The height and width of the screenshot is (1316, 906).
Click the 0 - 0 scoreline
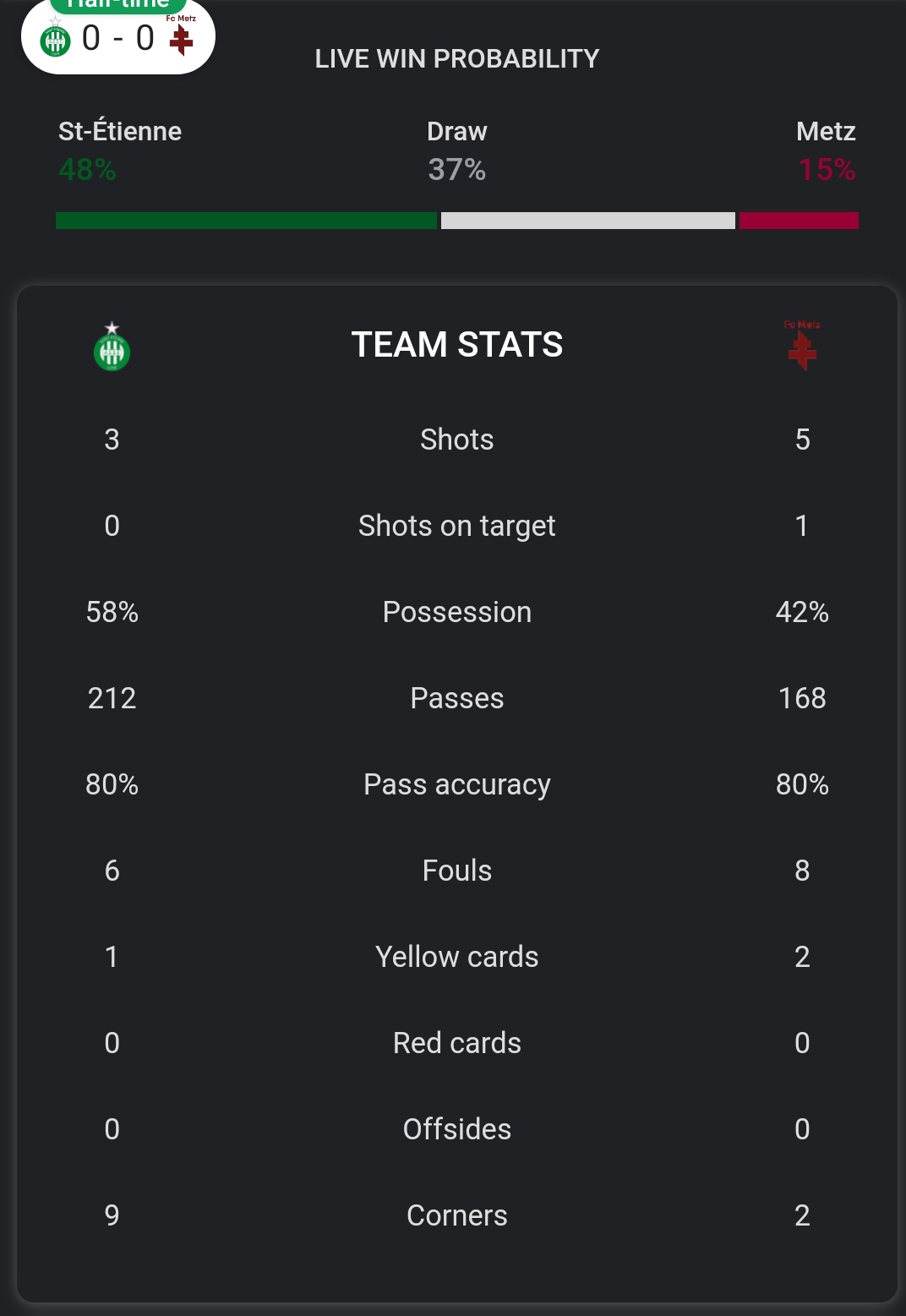pos(118,39)
